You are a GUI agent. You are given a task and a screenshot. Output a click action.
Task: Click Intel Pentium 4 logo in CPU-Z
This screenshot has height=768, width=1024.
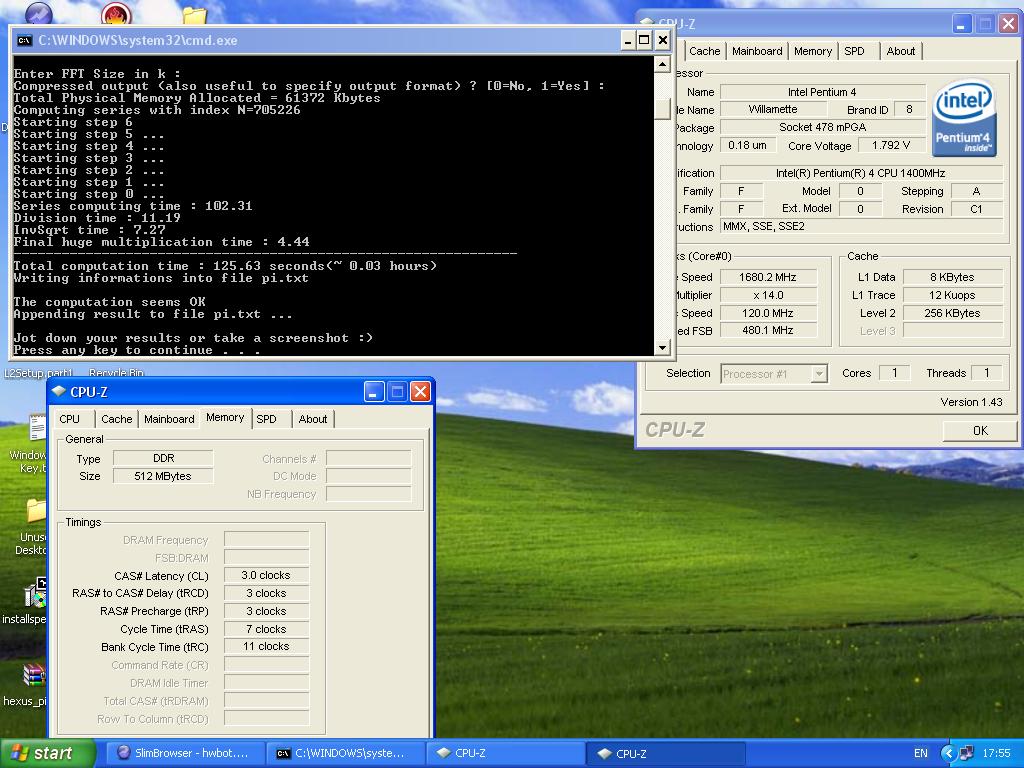964,118
